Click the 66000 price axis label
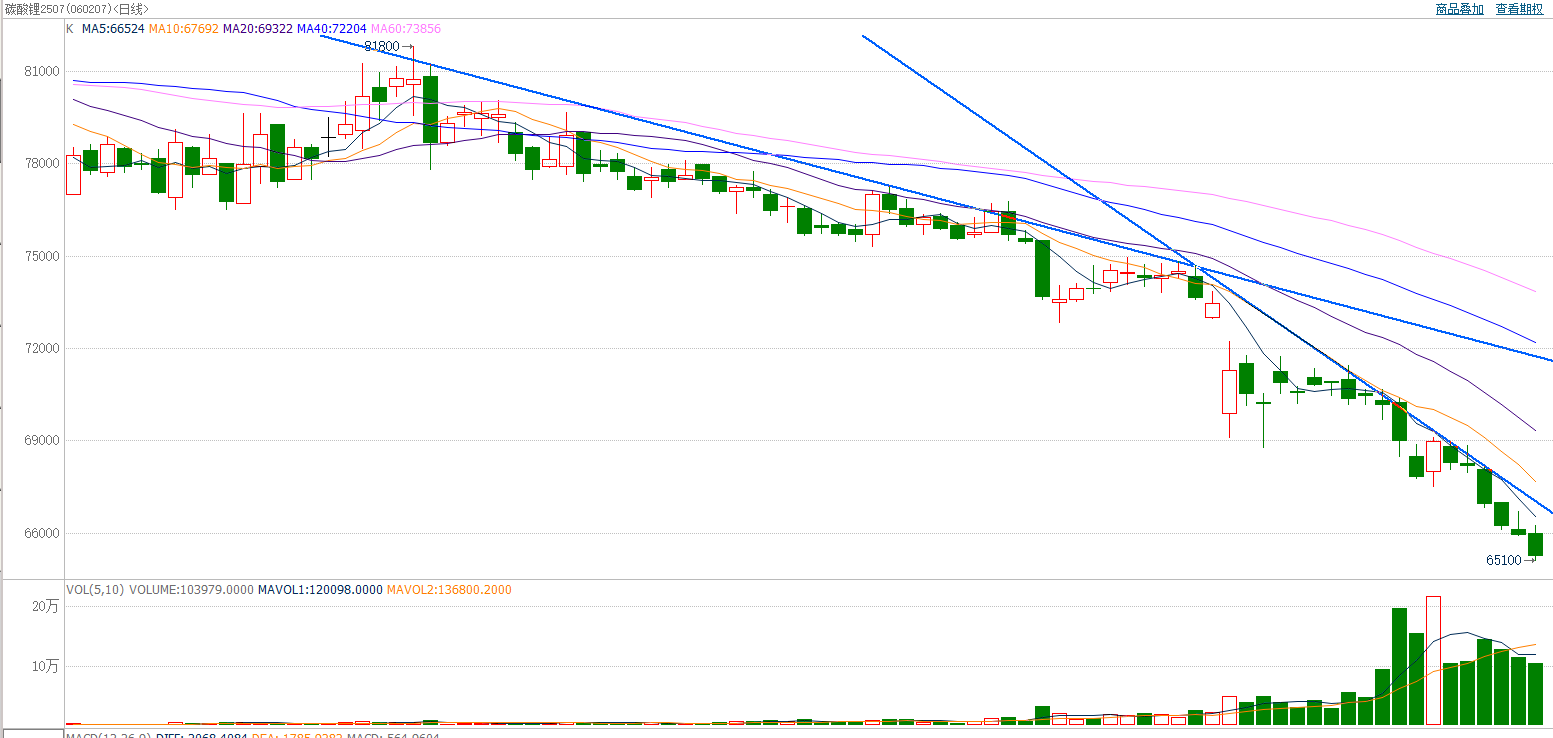The image size is (1553, 738). tap(43, 533)
